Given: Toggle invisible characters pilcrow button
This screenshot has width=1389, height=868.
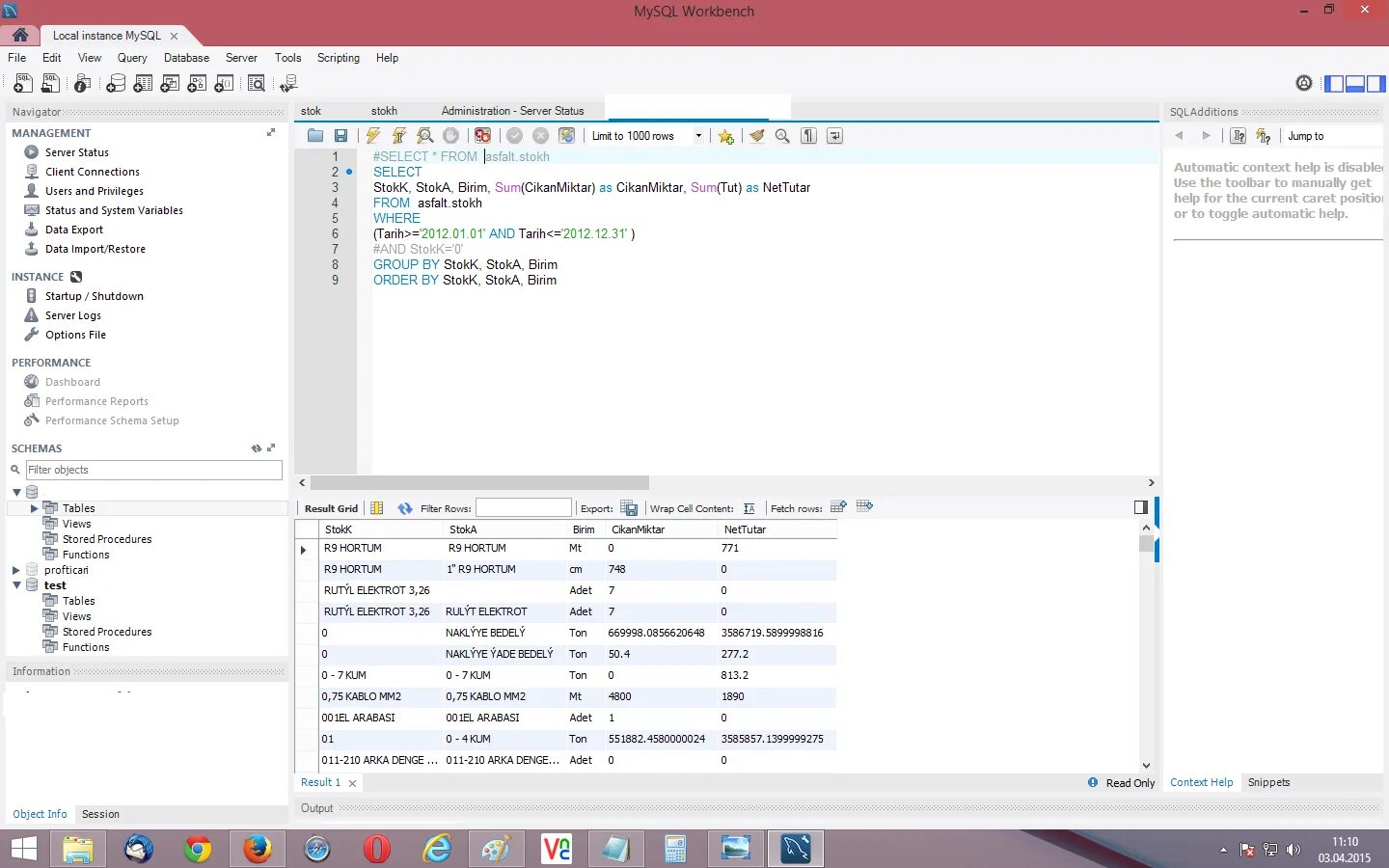Looking at the screenshot, I should click(x=808, y=136).
